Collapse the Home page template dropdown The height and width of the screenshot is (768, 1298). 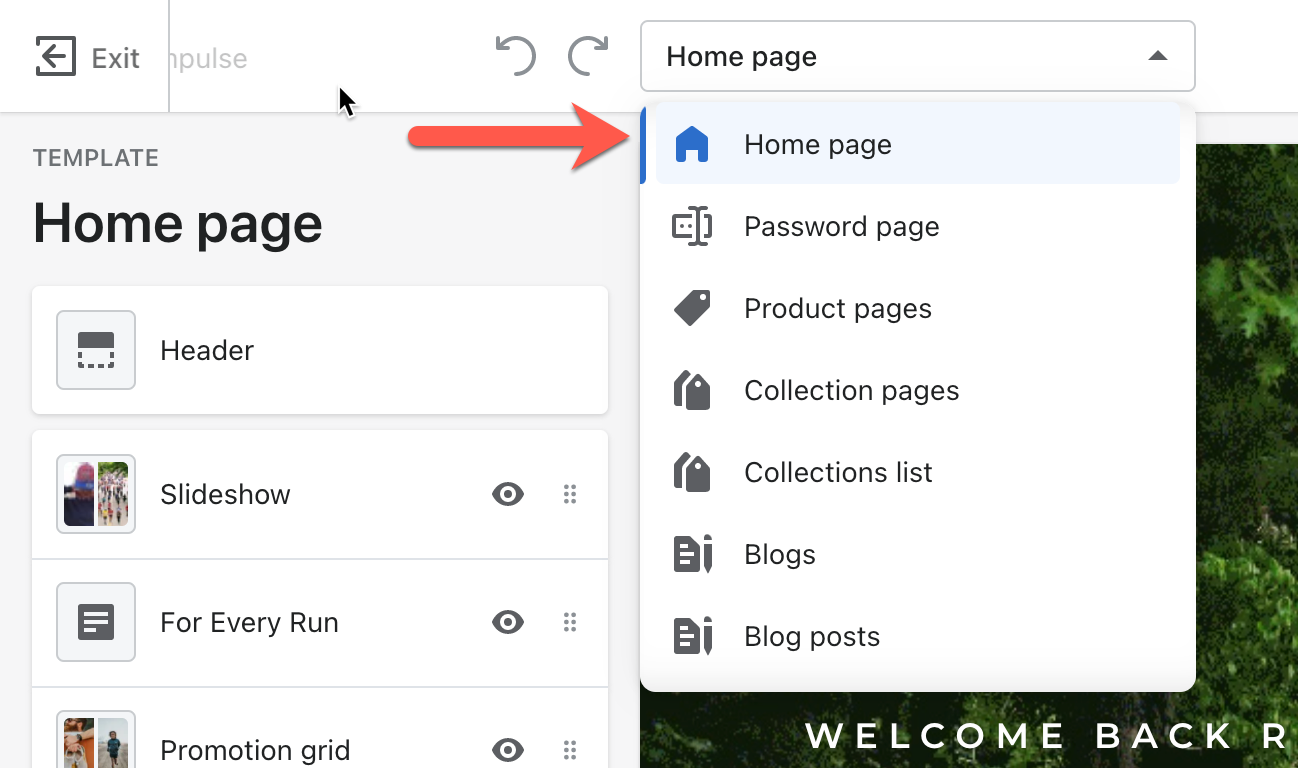tap(917, 56)
